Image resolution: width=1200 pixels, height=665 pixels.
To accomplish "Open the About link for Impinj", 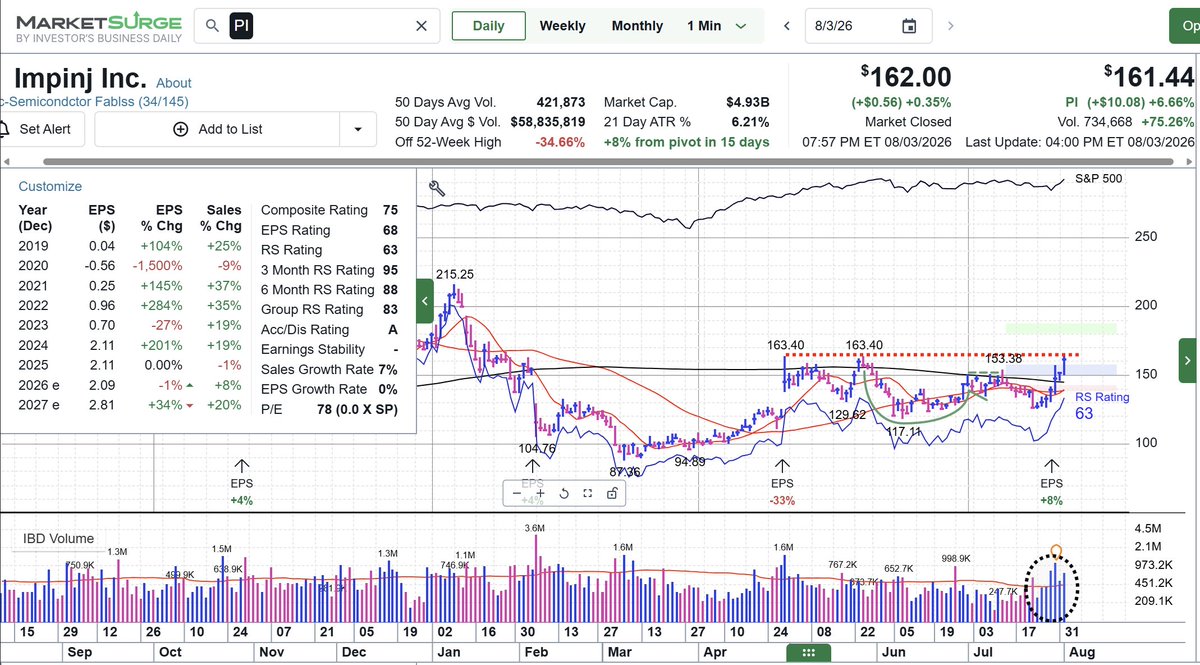I will (174, 83).
